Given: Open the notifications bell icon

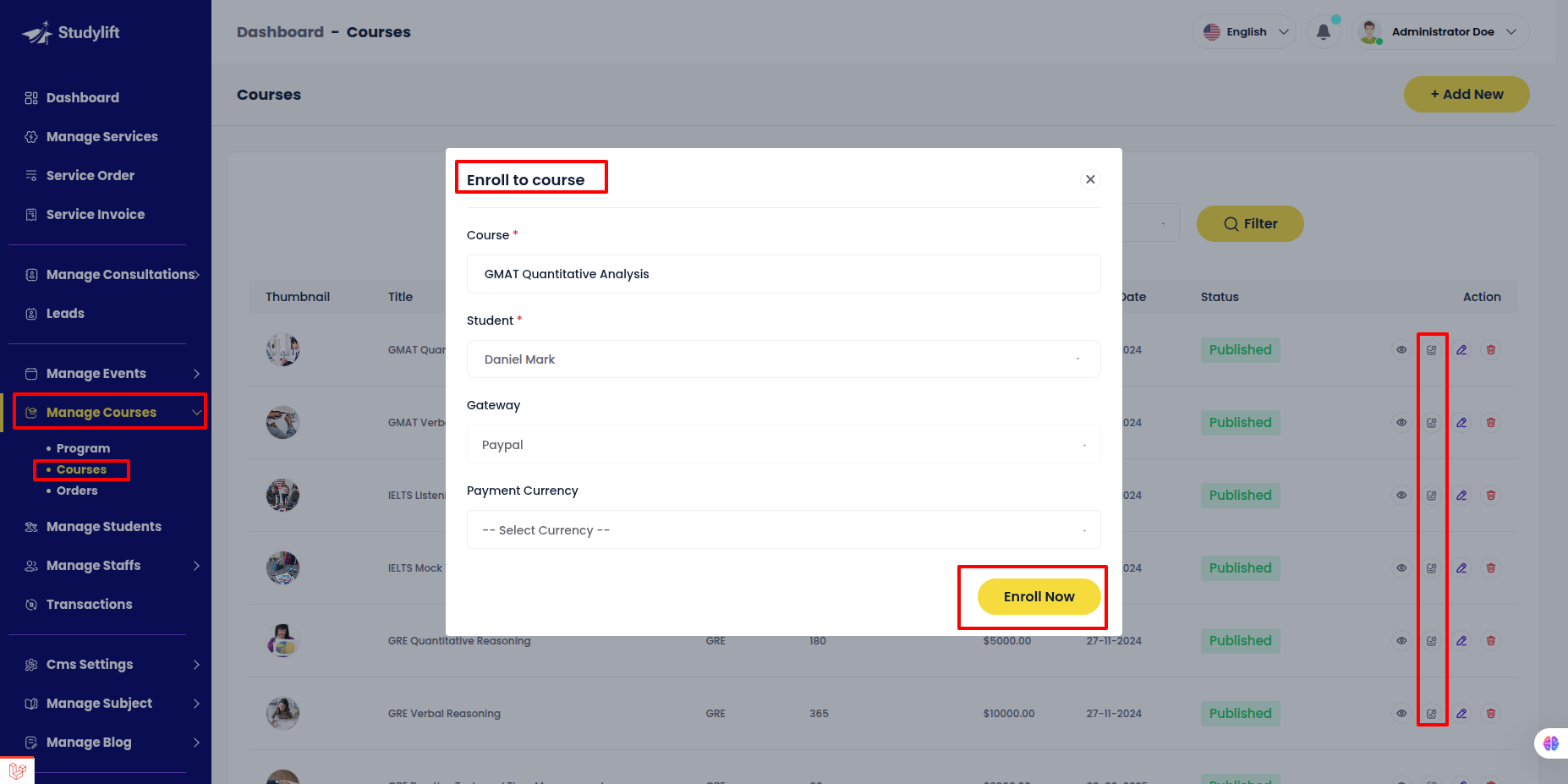Looking at the screenshot, I should [x=1324, y=32].
